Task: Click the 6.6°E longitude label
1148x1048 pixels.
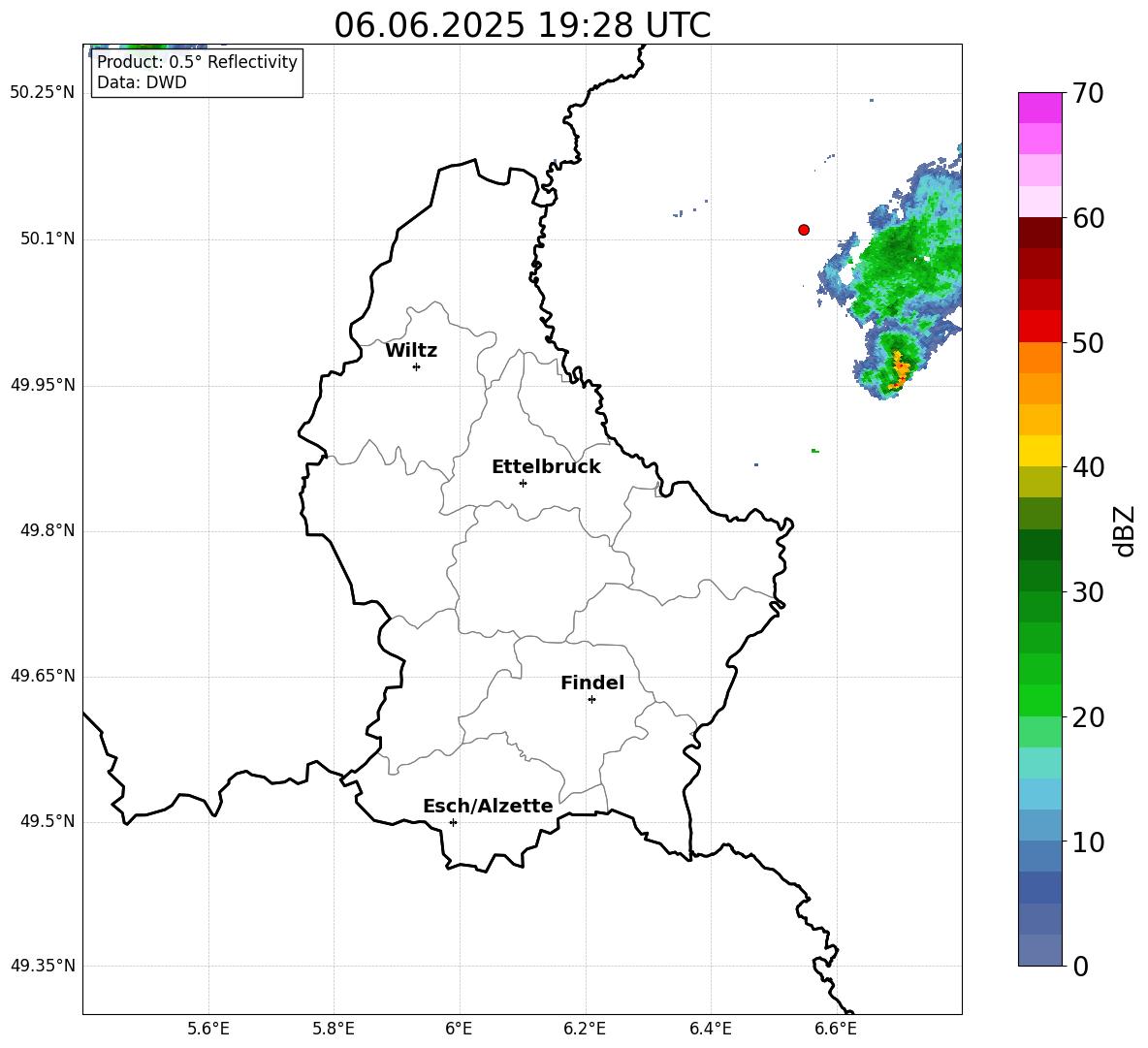Action: [836, 1029]
